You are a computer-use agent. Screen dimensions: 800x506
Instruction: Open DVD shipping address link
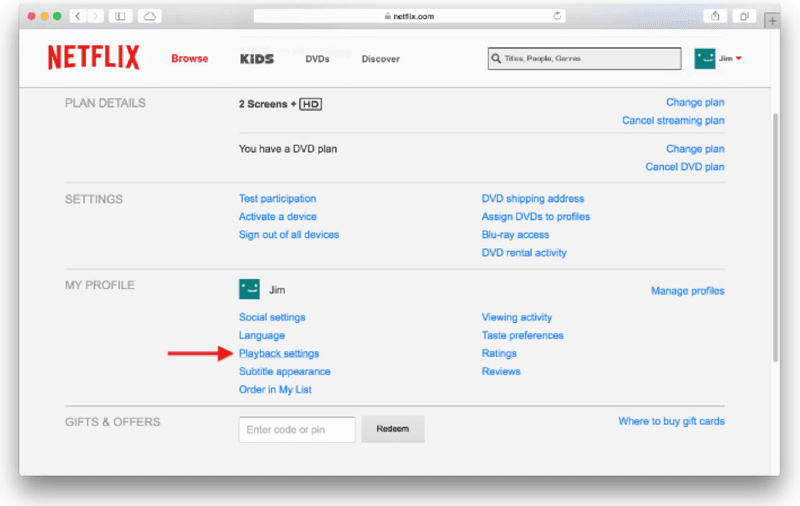tap(533, 198)
